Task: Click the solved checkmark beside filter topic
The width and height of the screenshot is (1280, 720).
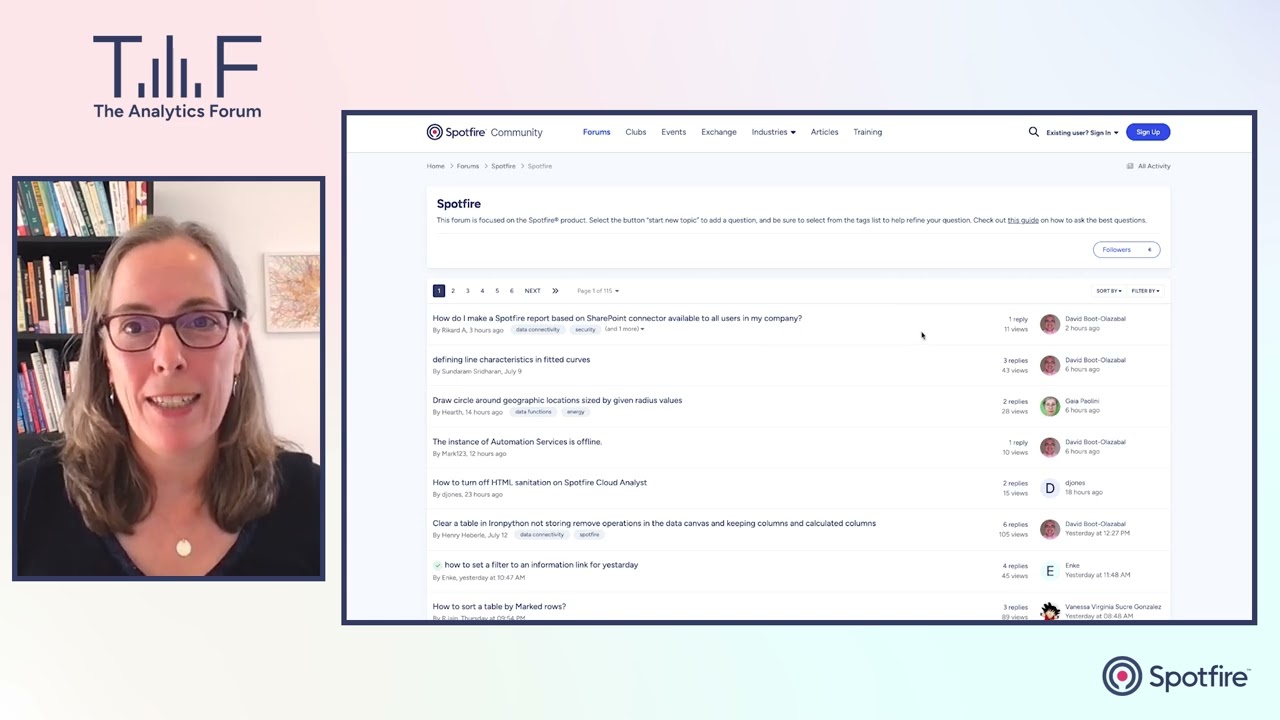Action: (x=437, y=565)
